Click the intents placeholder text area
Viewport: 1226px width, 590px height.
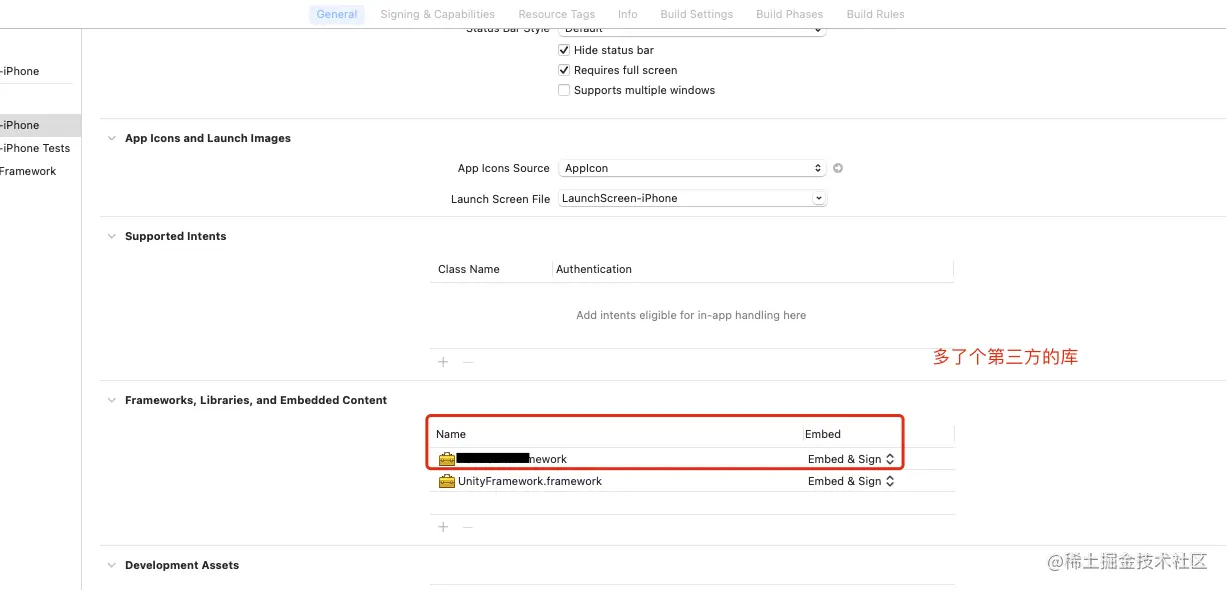[691, 315]
